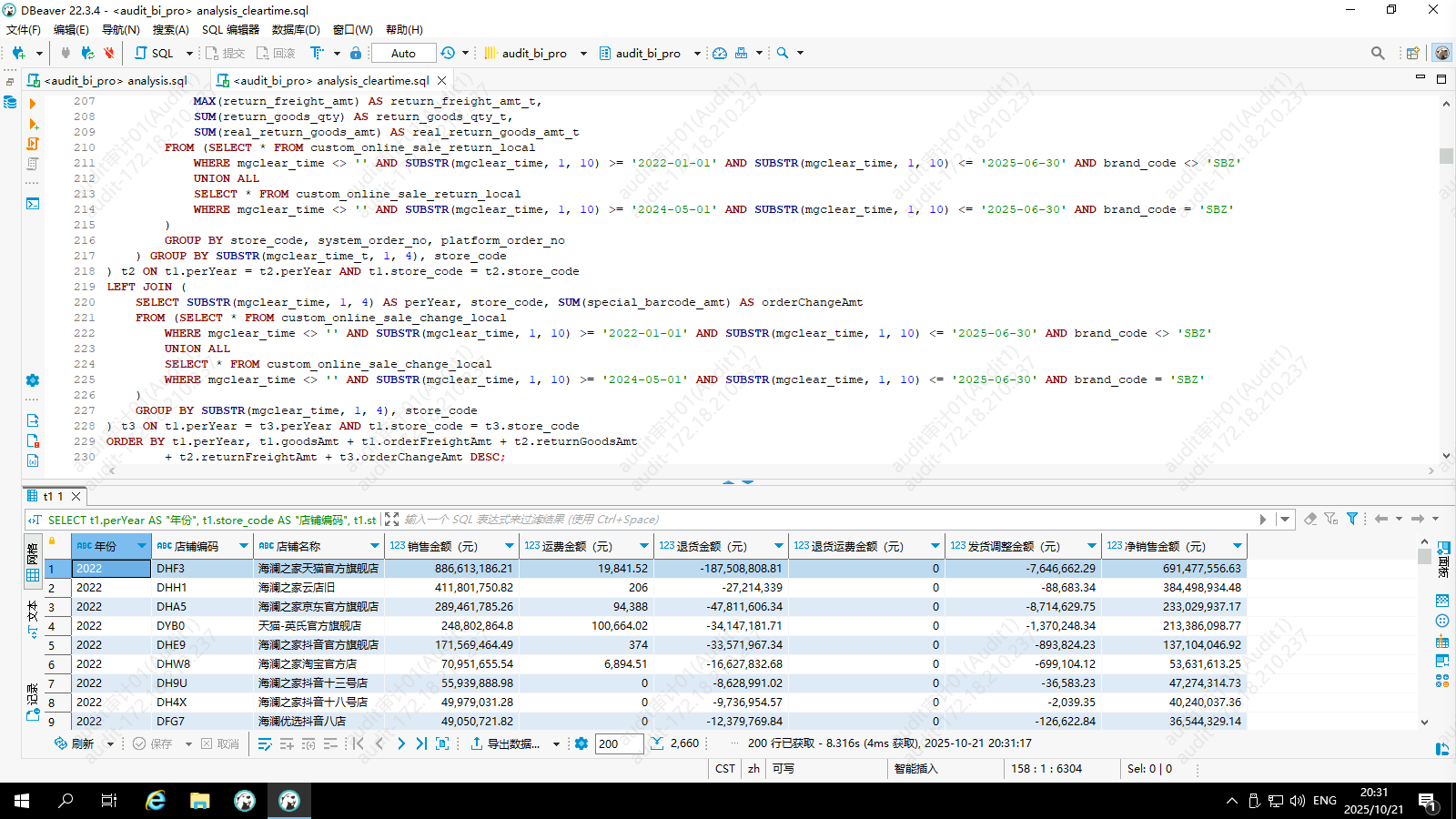
Task: Click the disconnect icon with red mark
Action: [x=109, y=53]
